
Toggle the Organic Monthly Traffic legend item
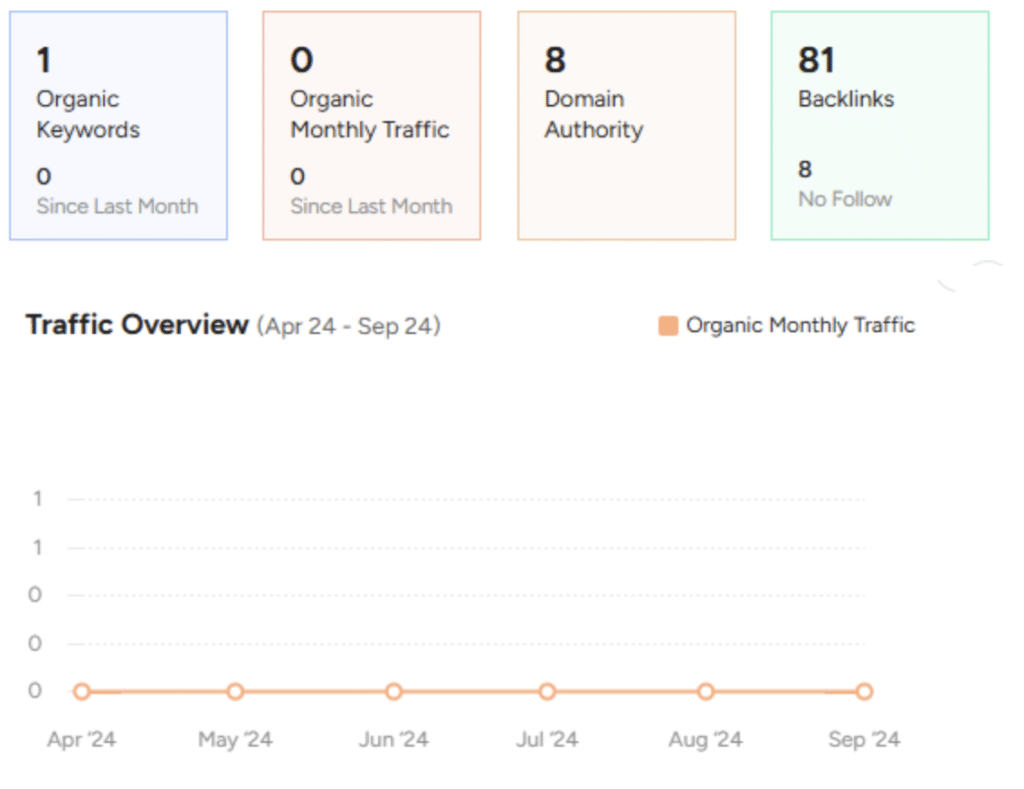[800, 325]
